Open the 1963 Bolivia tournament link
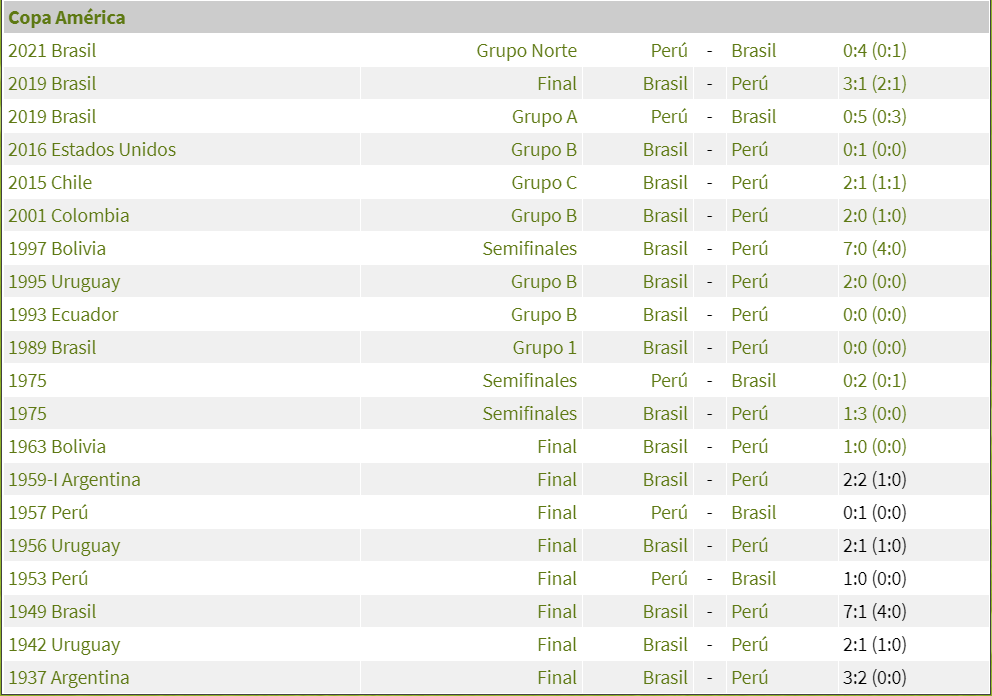 coord(57,447)
